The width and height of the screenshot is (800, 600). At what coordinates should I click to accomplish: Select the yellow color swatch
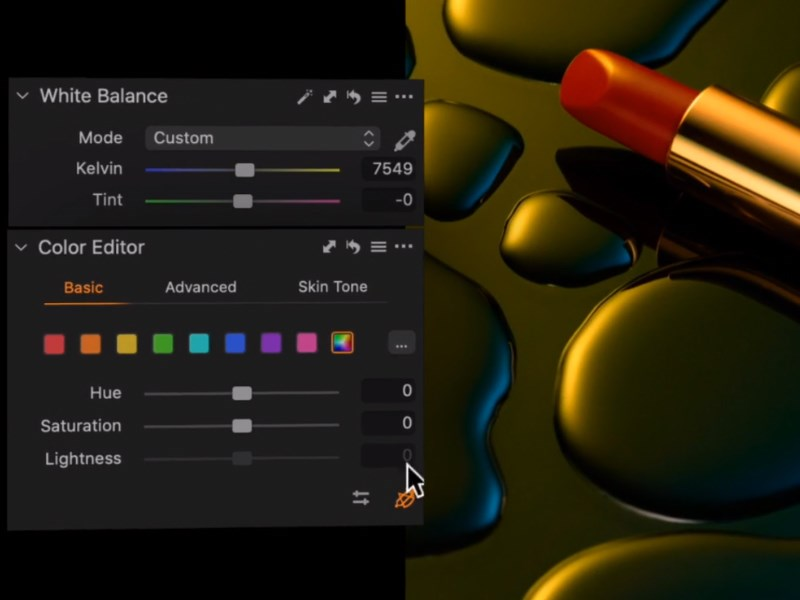[127, 344]
